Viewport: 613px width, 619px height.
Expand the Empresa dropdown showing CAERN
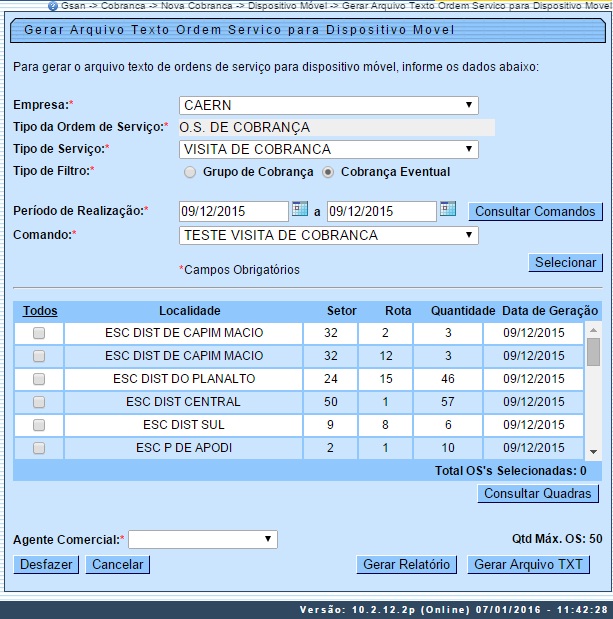click(329, 105)
